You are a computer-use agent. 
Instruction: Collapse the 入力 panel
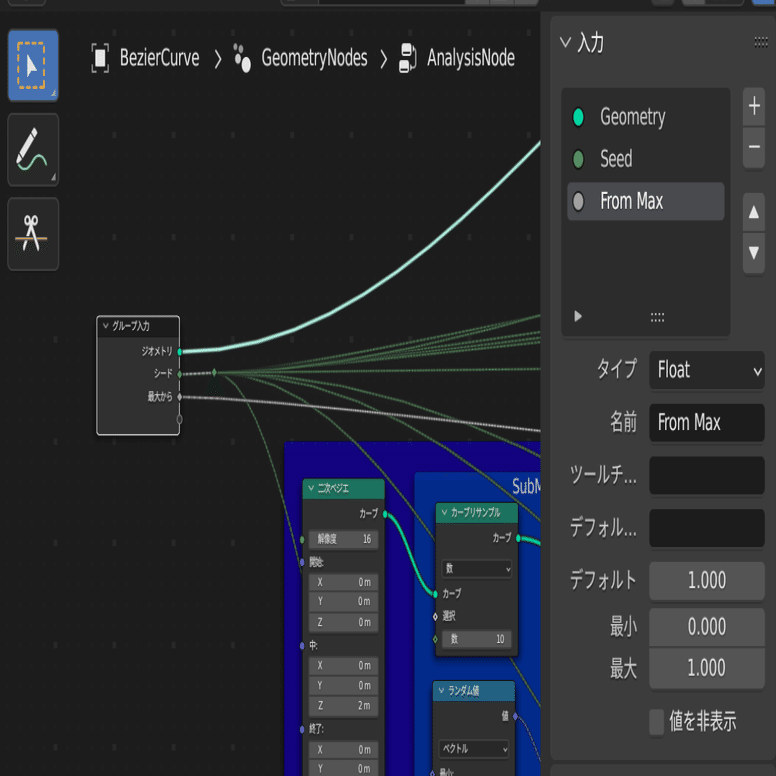tap(565, 43)
